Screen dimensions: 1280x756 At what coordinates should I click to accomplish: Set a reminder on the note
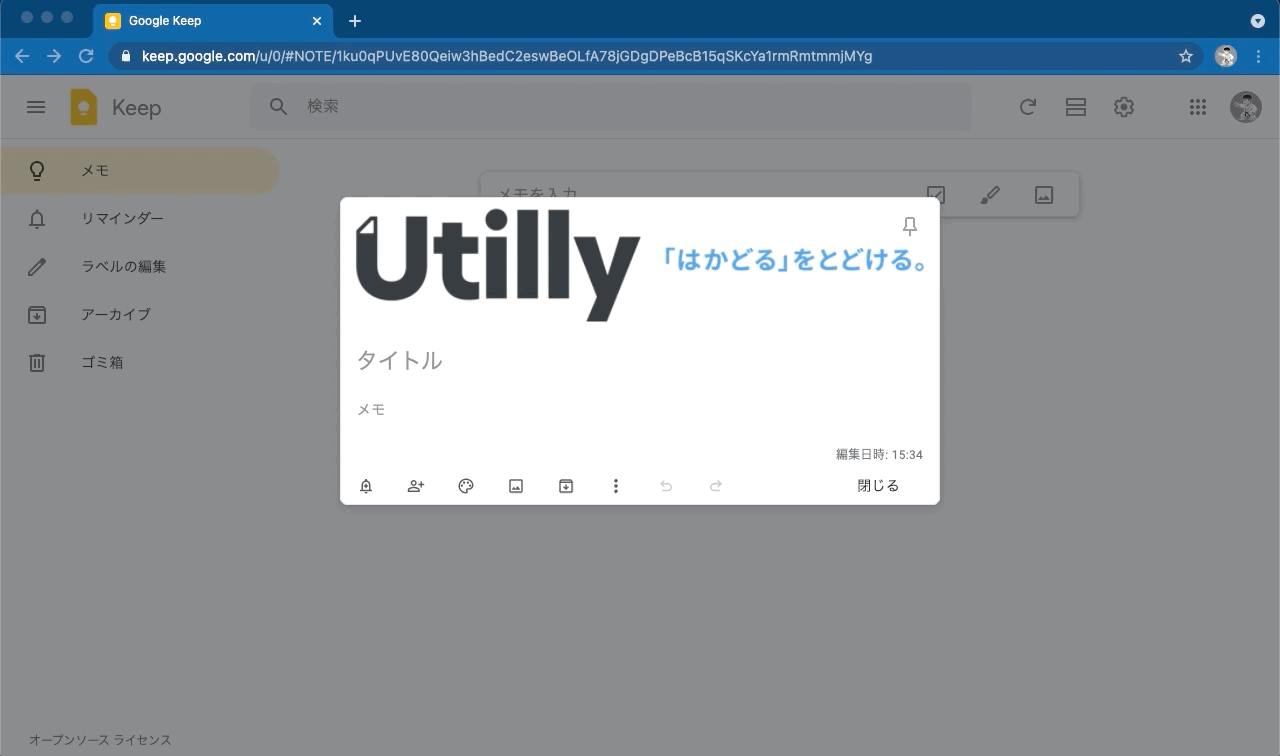pyautogui.click(x=366, y=486)
